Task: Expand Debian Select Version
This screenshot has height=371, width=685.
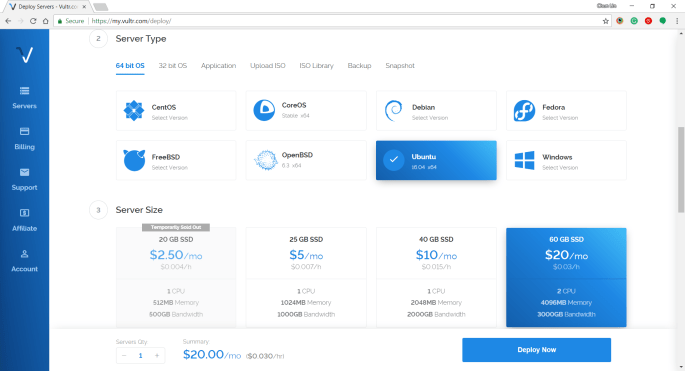Action: coord(430,118)
